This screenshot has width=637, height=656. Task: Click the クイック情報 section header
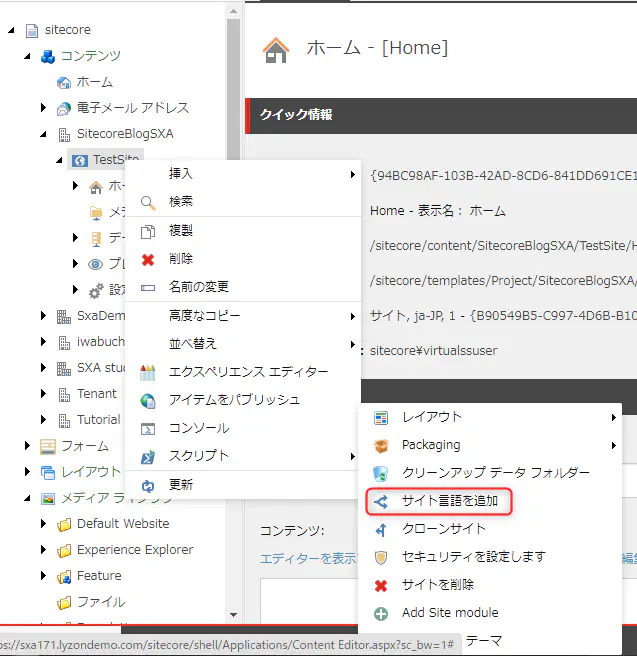click(x=441, y=116)
